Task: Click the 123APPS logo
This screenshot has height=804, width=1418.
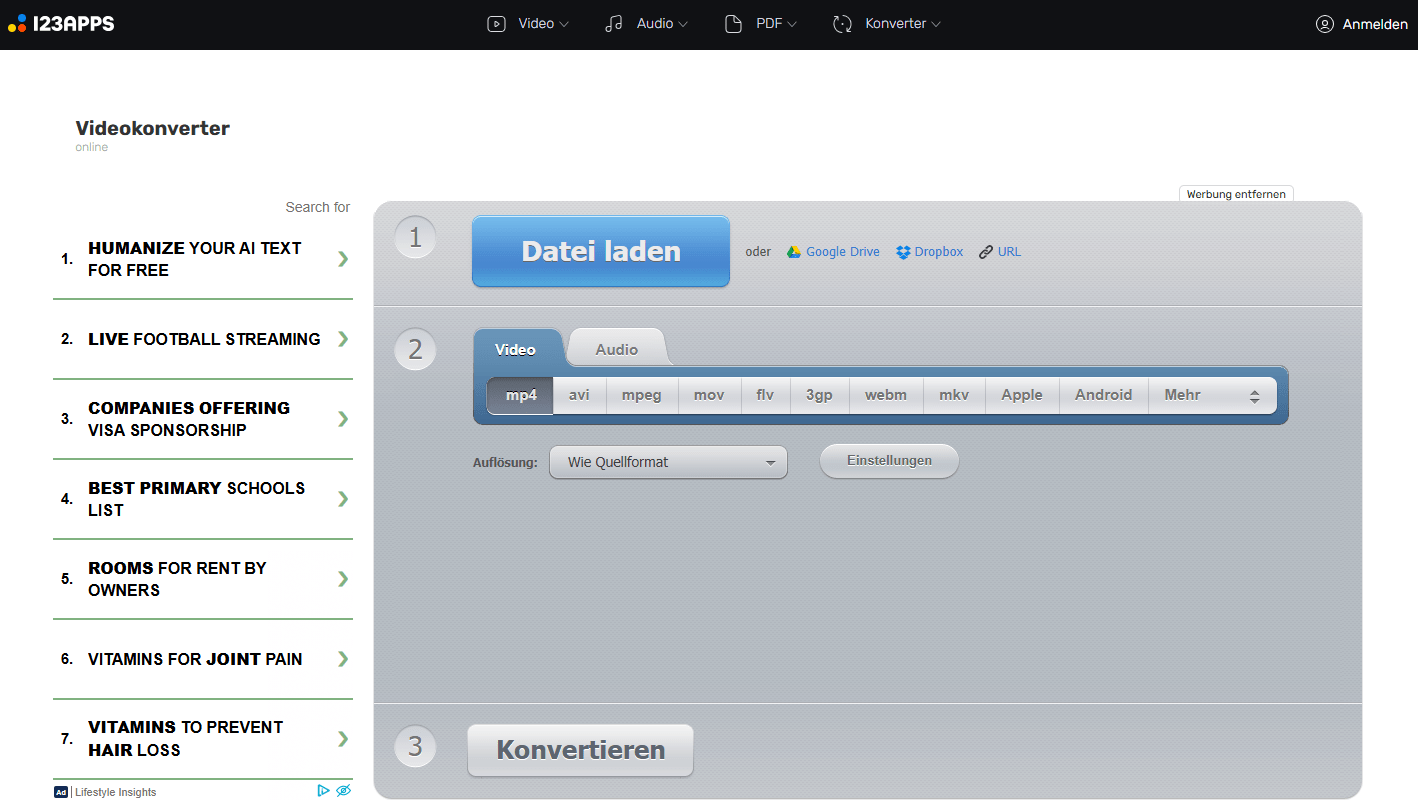Action: coord(61,23)
